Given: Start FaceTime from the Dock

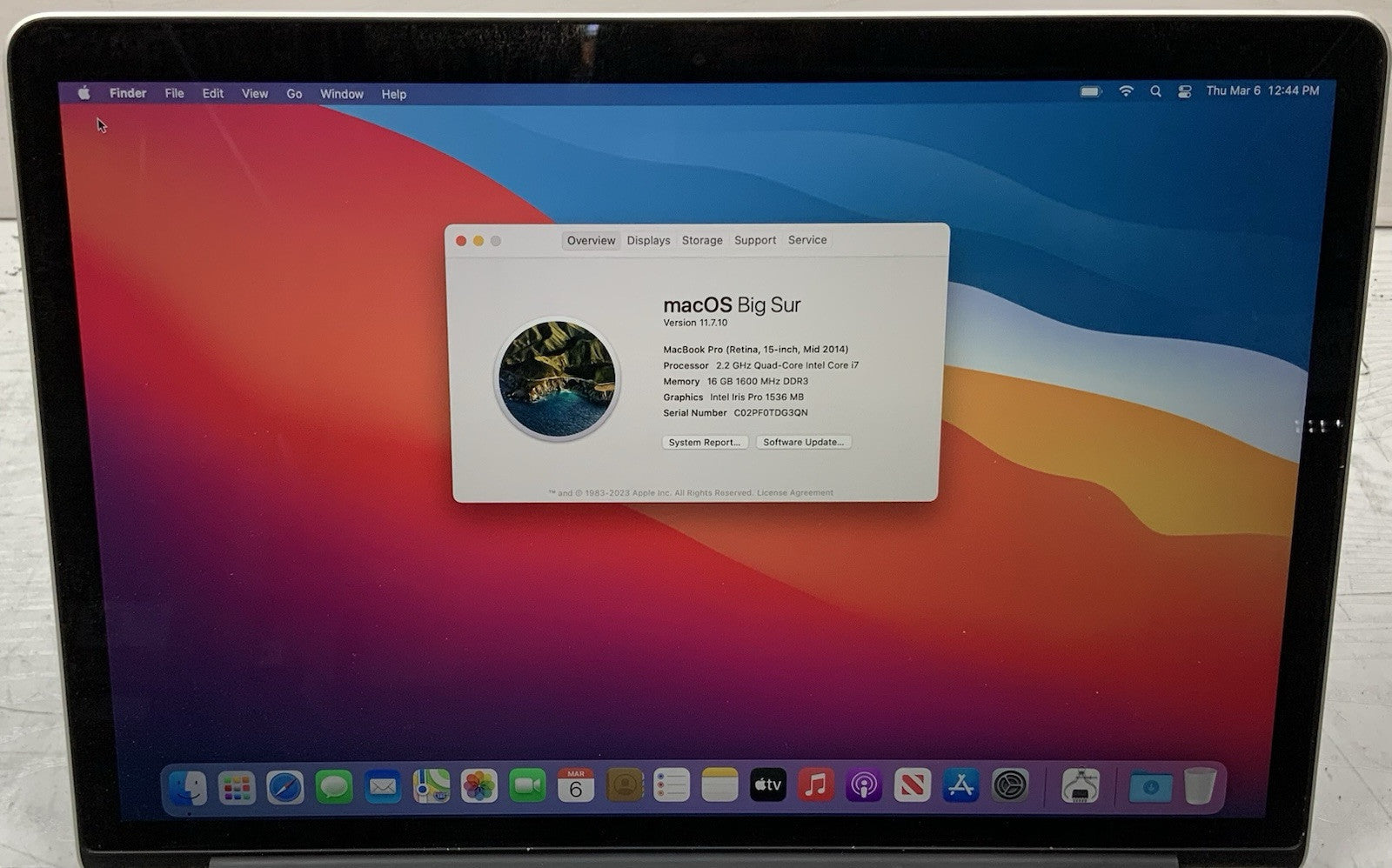Looking at the screenshot, I should (527, 785).
